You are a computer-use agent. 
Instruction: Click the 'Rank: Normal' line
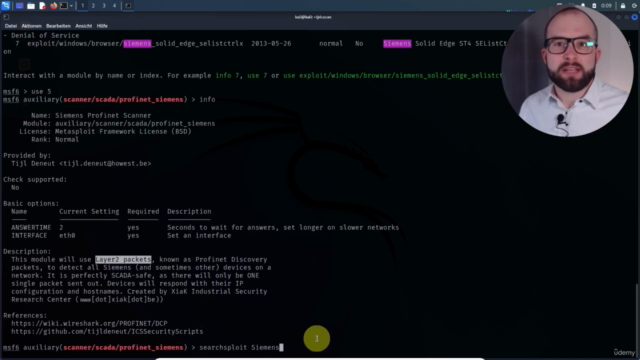click(55, 140)
